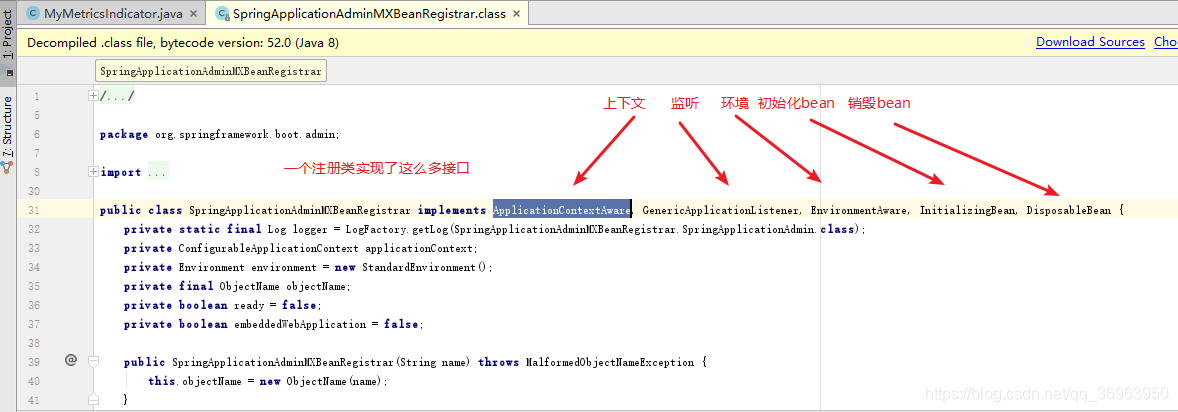Close the SpringApplicationAdminMXBeanRegistrar.class tab
Image resolution: width=1178 pixels, height=412 pixels.
click(518, 14)
